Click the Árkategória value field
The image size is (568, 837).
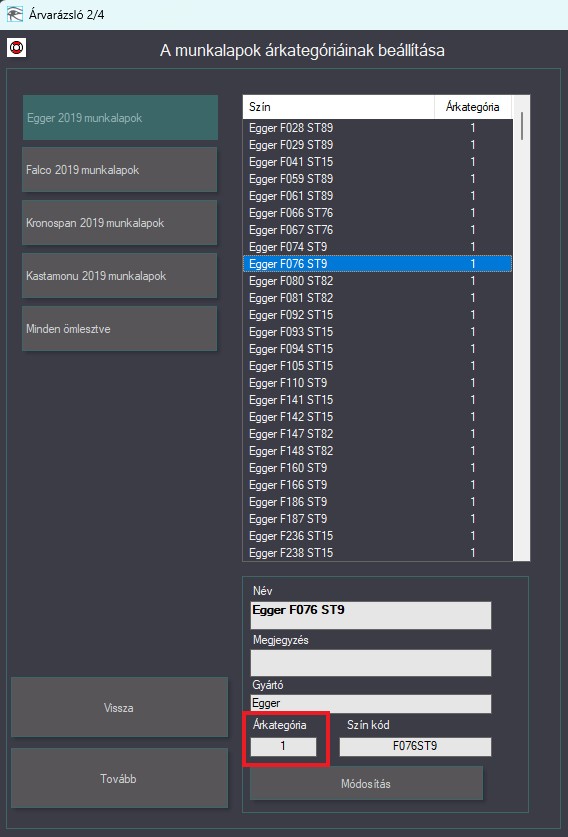point(283,746)
